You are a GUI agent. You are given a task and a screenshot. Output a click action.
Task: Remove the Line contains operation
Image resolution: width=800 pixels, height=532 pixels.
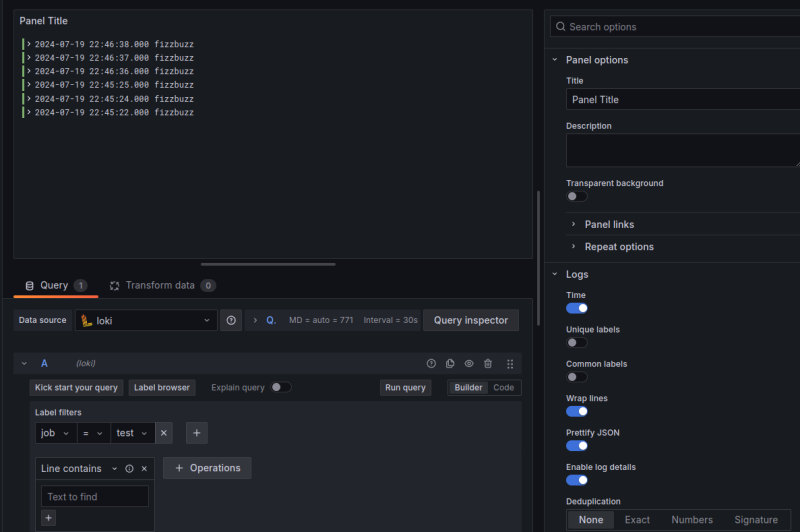pyautogui.click(x=144, y=468)
